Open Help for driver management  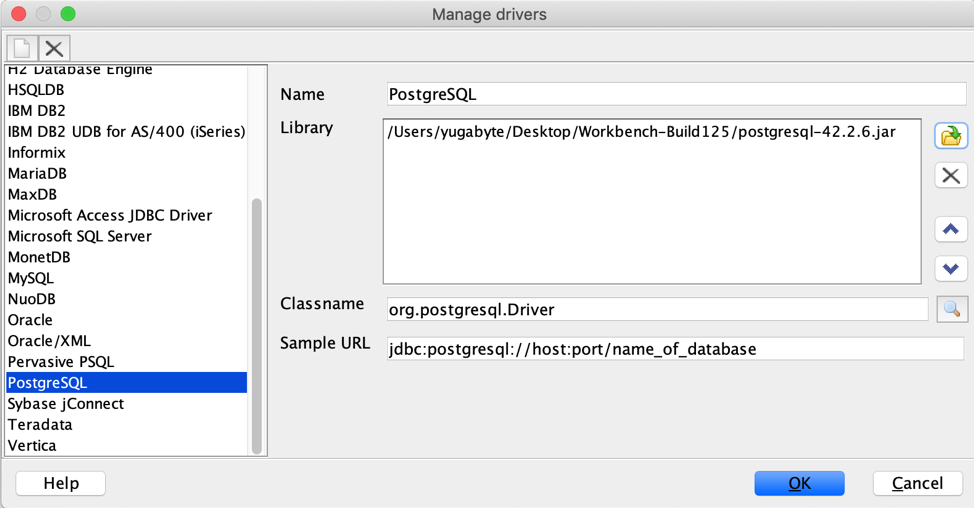[x=61, y=483]
